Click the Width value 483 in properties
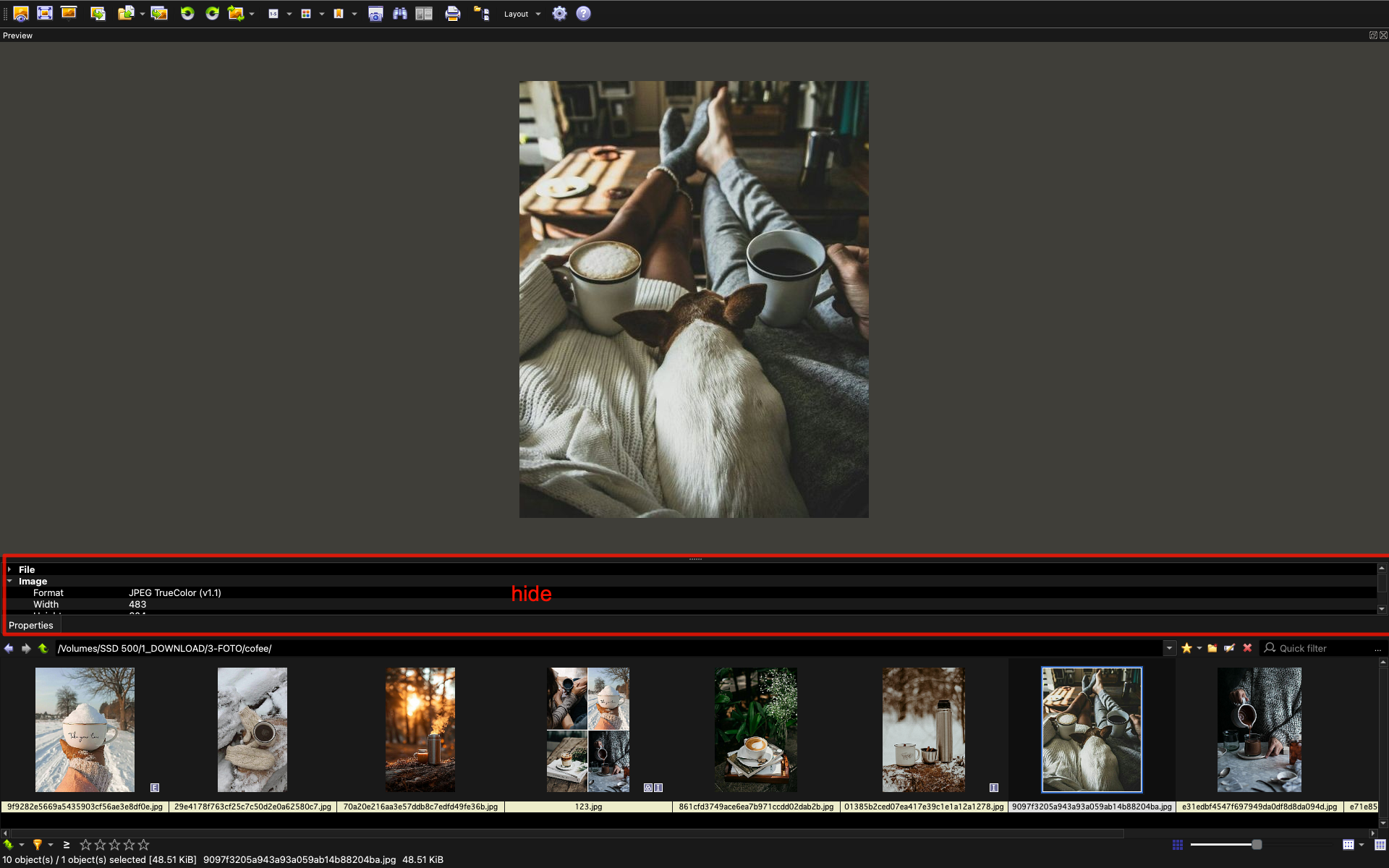 [137, 604]
